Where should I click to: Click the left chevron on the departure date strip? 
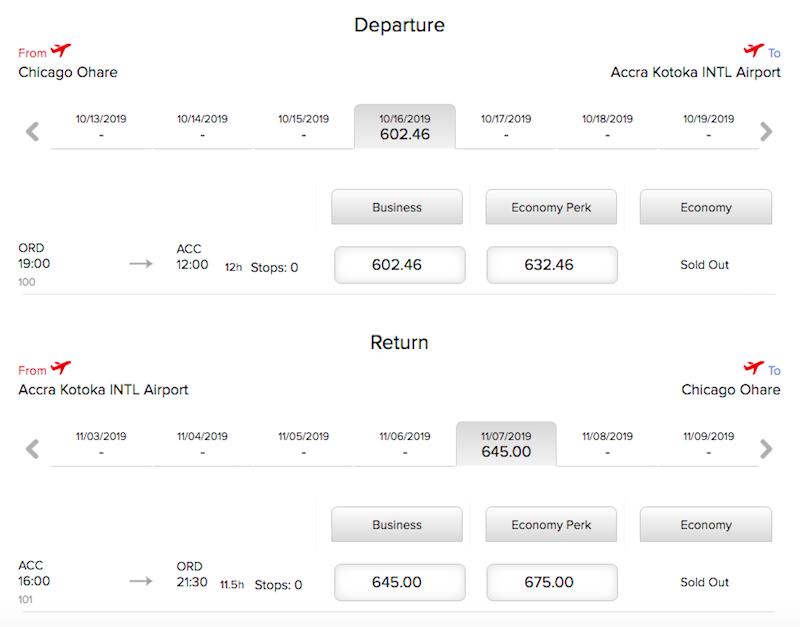click(x=31, y=130)
